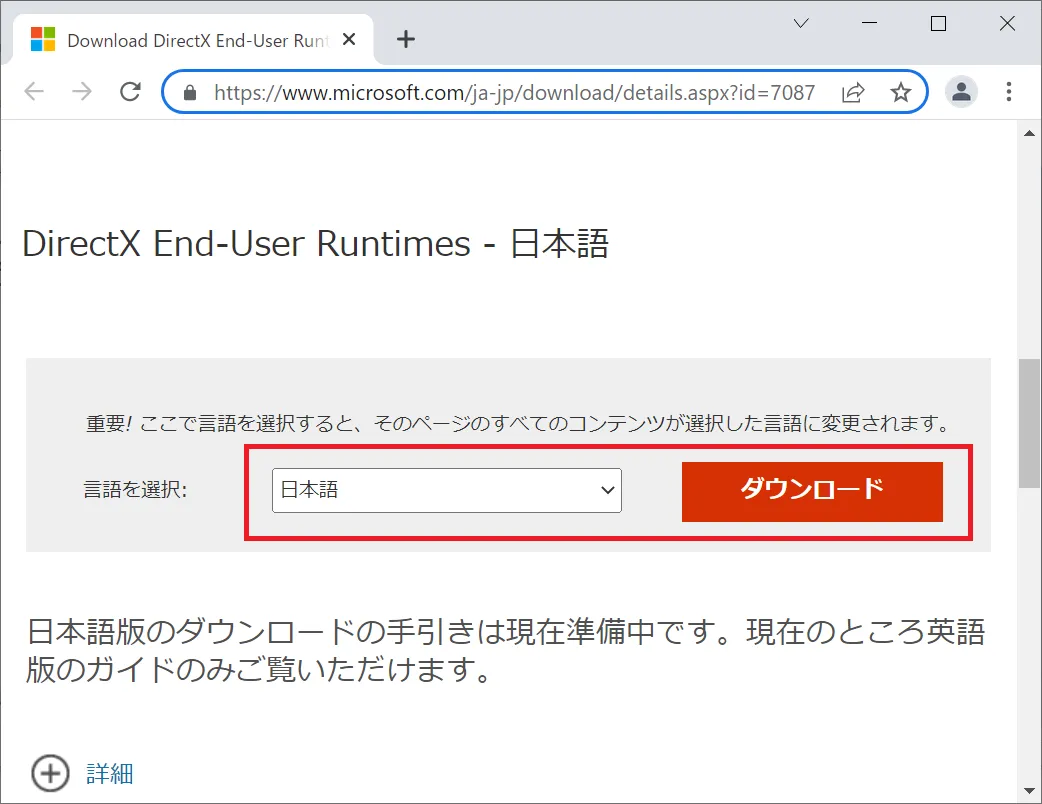1042x804 pixels.
Task: Open a new tab with plus button
Action: (x=405, y=40)
